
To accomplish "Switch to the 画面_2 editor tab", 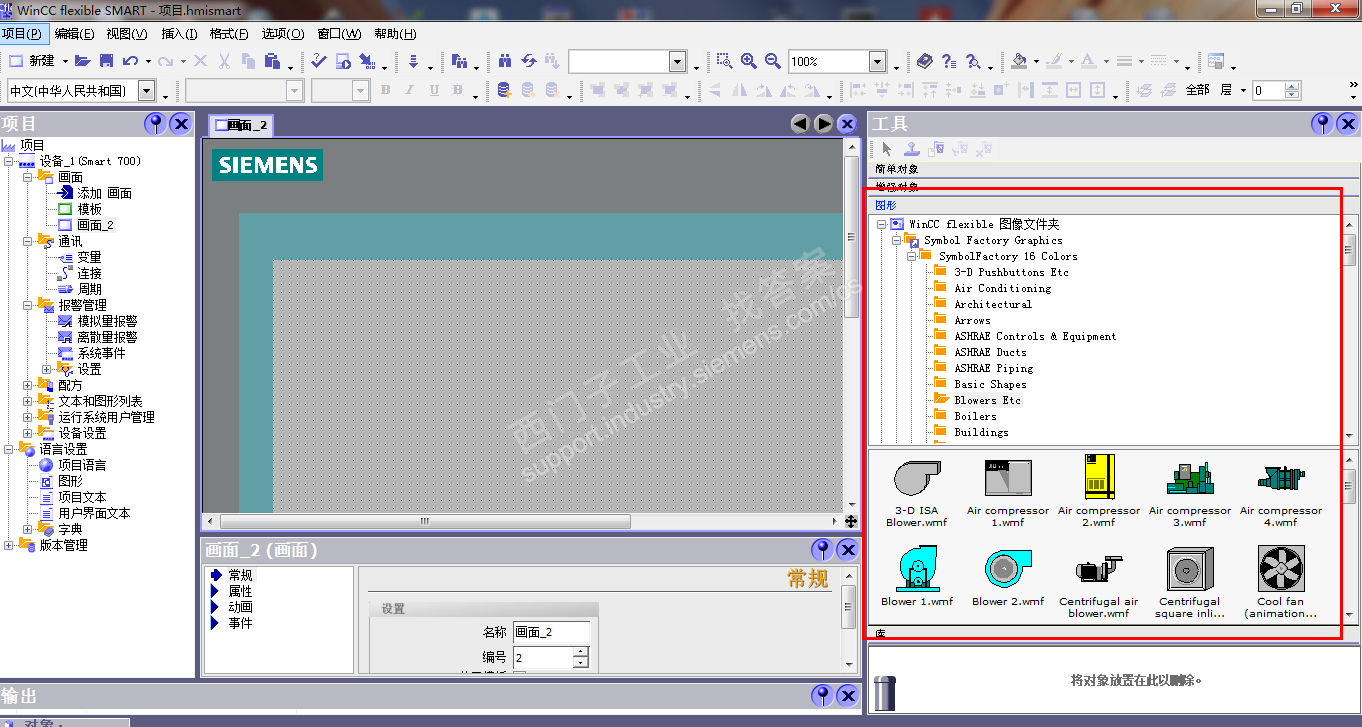I will pos(241,125).
